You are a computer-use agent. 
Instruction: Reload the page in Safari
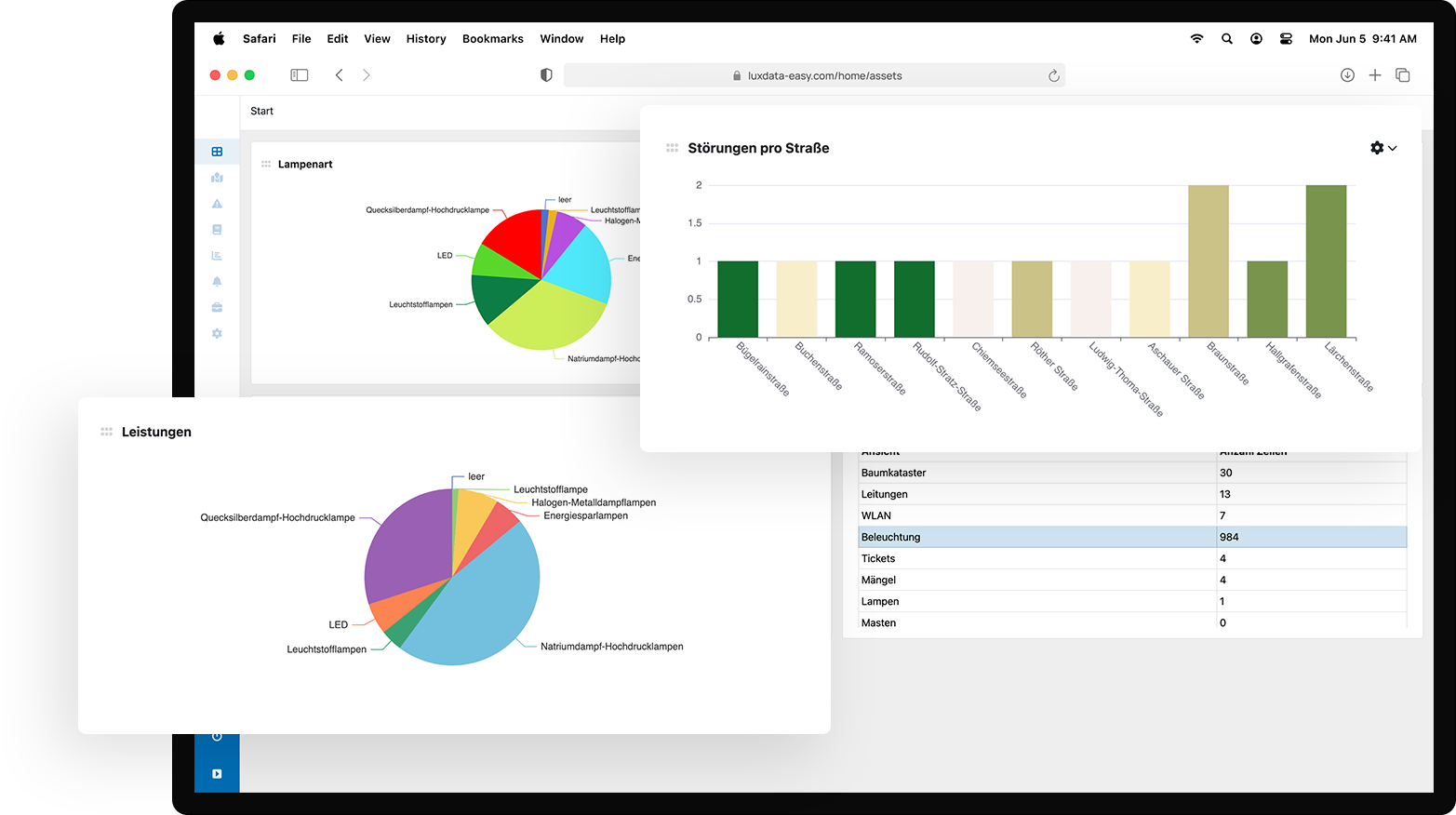(x=1054, y=76)
